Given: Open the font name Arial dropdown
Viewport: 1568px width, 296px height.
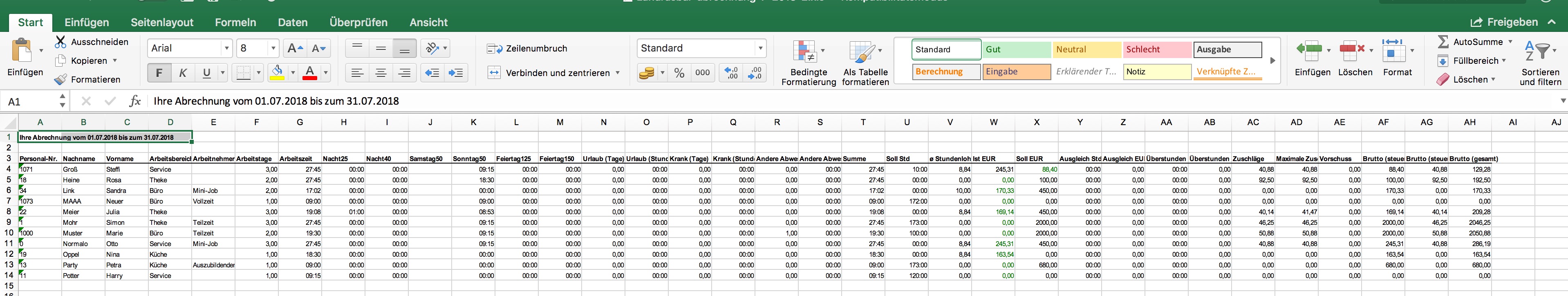Looking at the screenshot, I should click(x=226, y=49).
